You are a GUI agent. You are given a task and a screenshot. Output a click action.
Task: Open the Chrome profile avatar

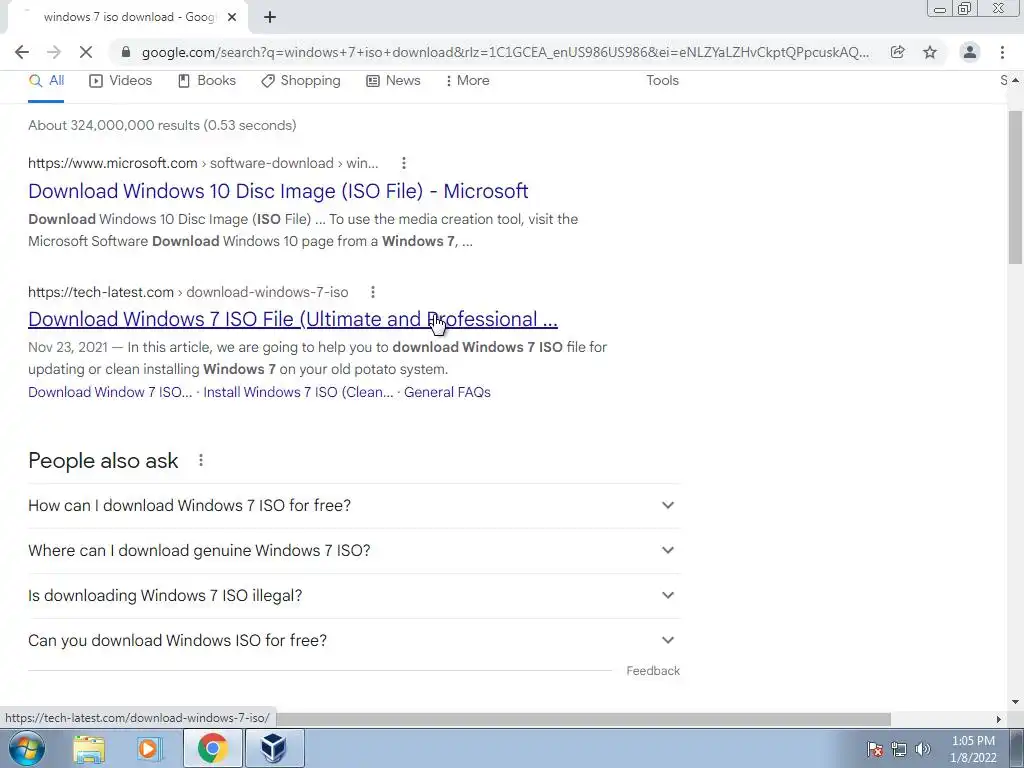click(970, 52)
